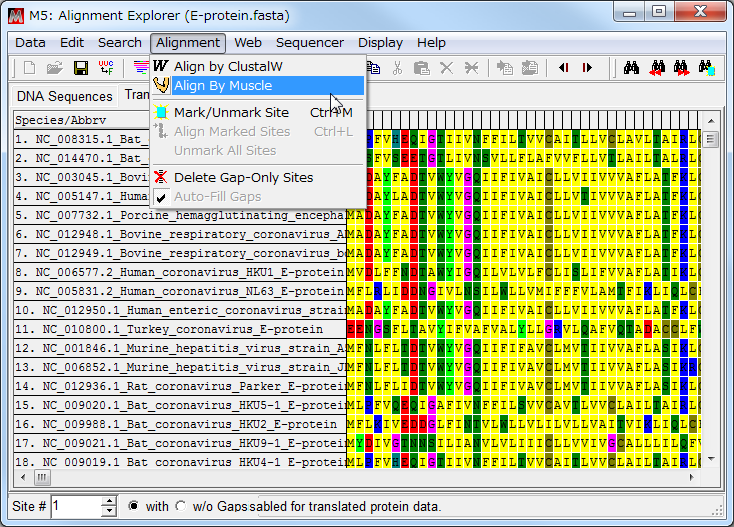Select the 'with' gaps radio button
The height and width of the screenshot is (527, 734).
(133, 506)
